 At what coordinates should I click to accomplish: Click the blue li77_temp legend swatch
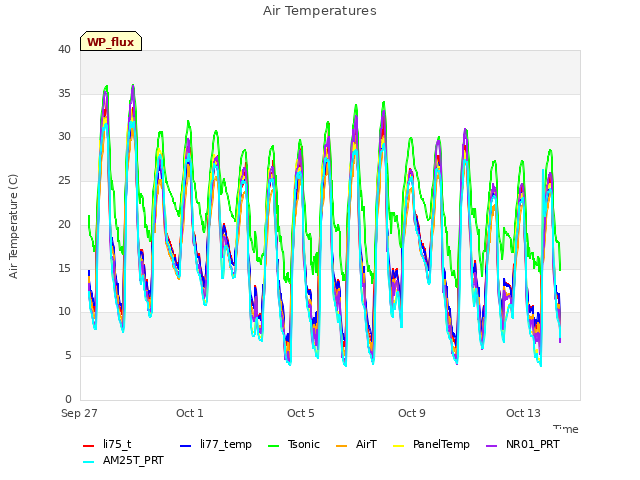tap(186, 446)
